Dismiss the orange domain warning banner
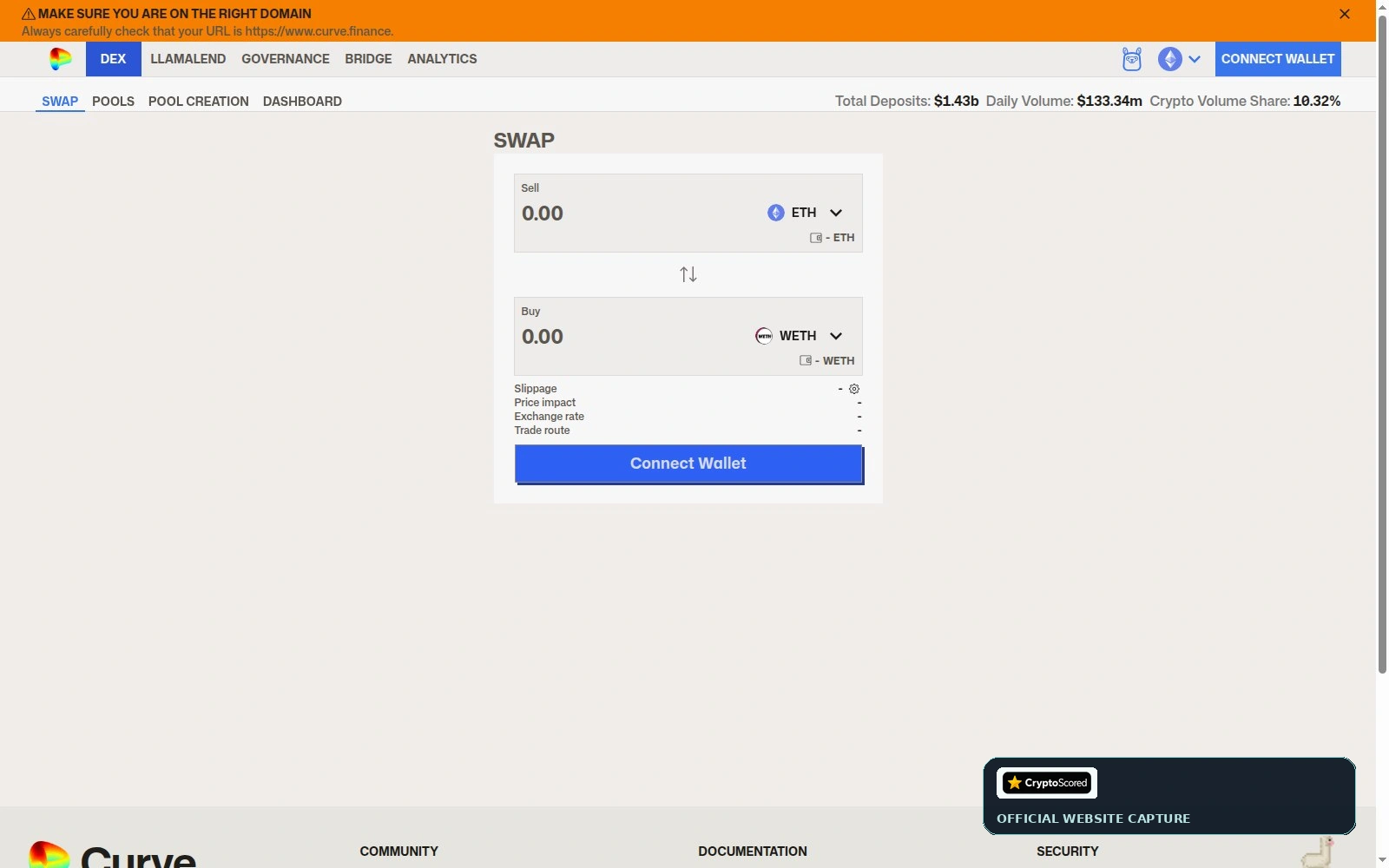 click(x=1344, y=14)
